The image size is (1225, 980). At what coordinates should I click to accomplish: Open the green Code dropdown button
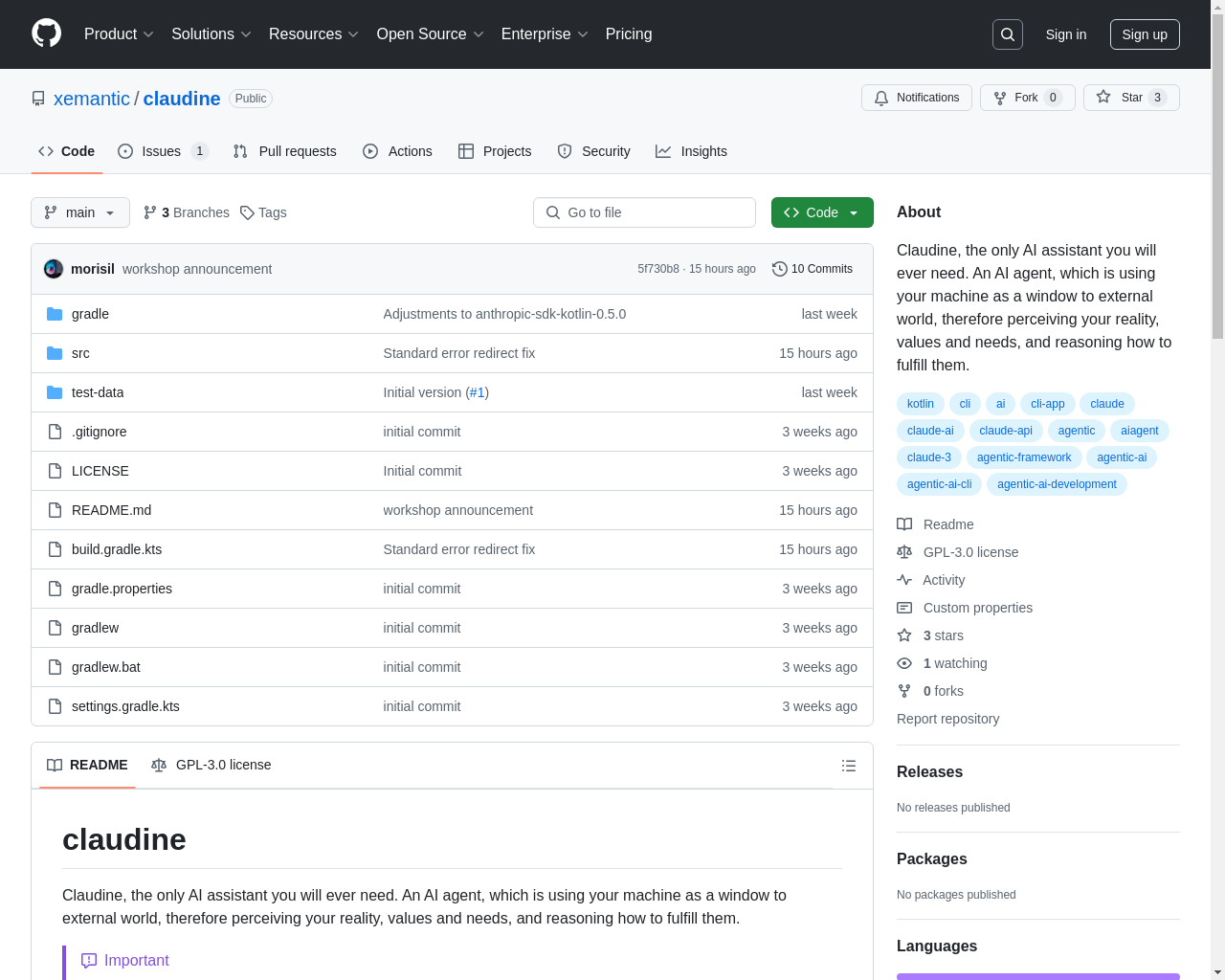(822, 212)
